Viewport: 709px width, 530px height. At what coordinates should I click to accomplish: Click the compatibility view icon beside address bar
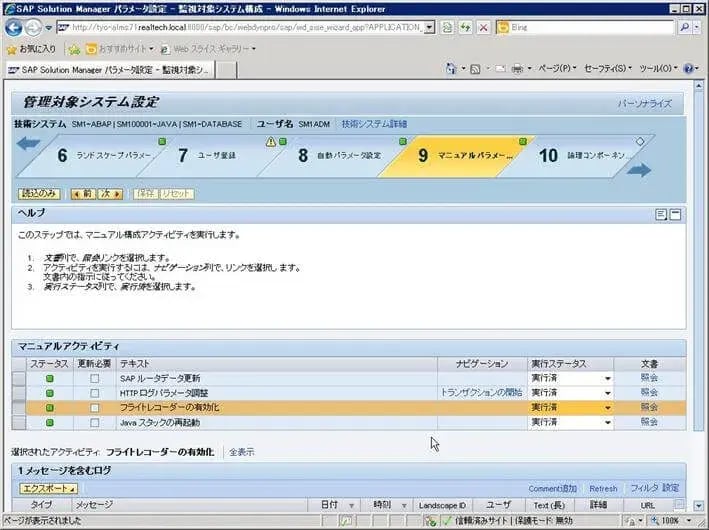[447, 28]
